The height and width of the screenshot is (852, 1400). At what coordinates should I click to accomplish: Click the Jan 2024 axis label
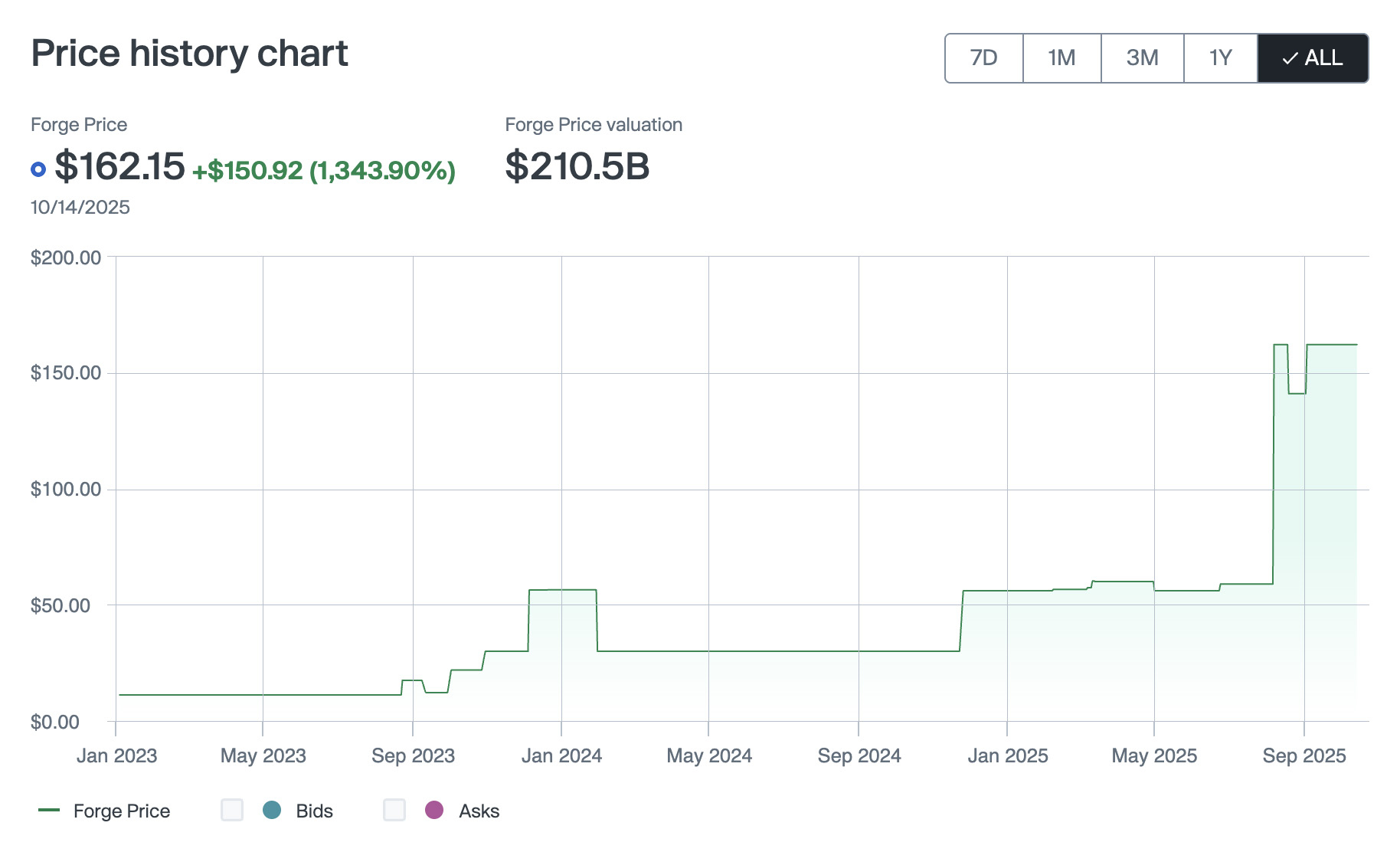click(561, 756)
